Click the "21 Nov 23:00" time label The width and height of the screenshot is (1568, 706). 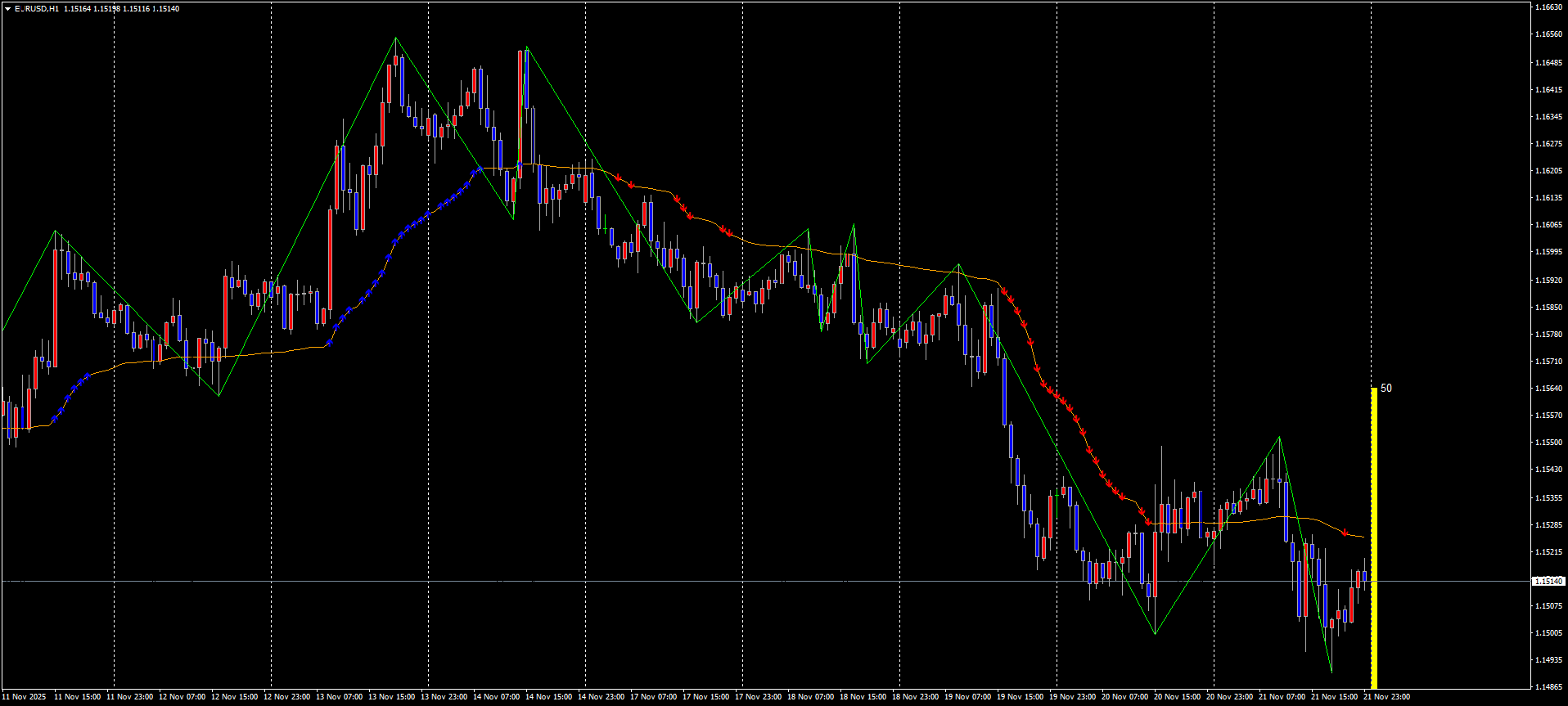[1386, 697]
